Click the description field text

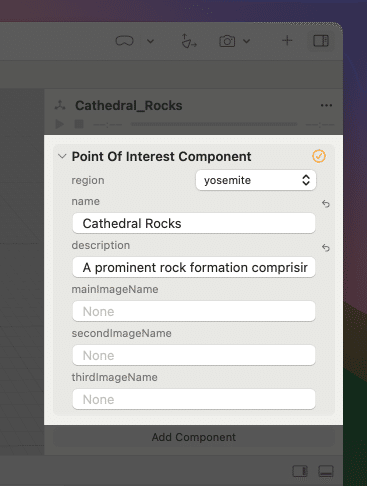coord(194,267)
